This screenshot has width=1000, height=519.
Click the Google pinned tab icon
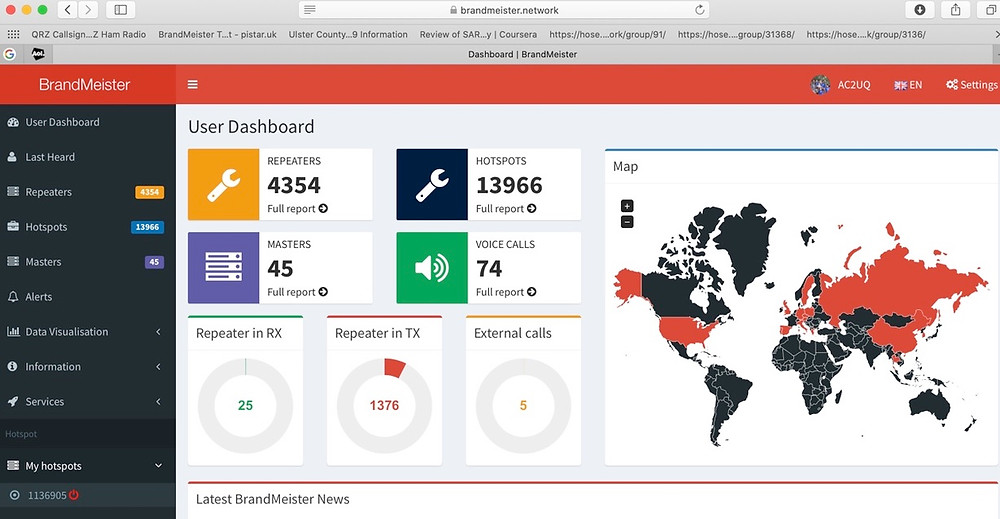tap(10, 54)
